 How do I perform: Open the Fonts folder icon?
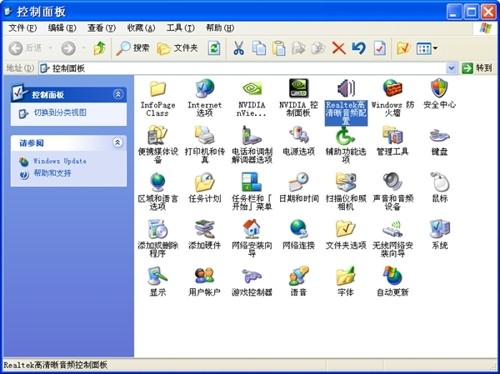coord(346,276)
